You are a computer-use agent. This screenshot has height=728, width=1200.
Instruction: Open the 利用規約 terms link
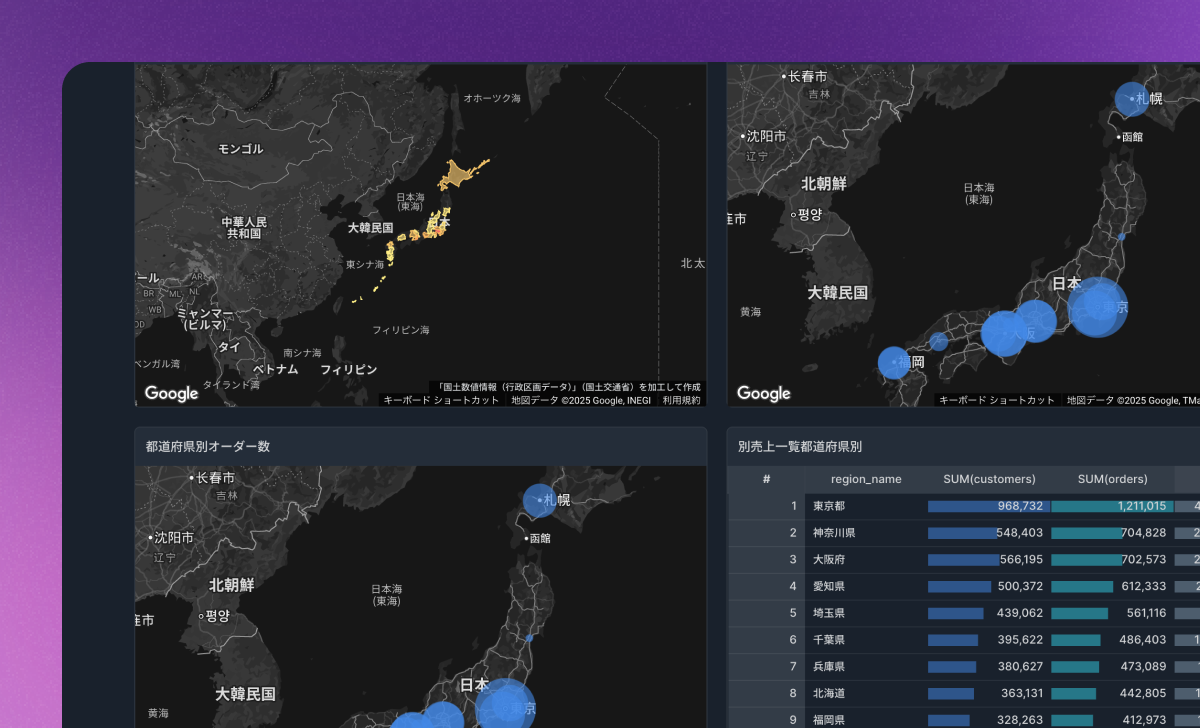[x=680, y=398]
